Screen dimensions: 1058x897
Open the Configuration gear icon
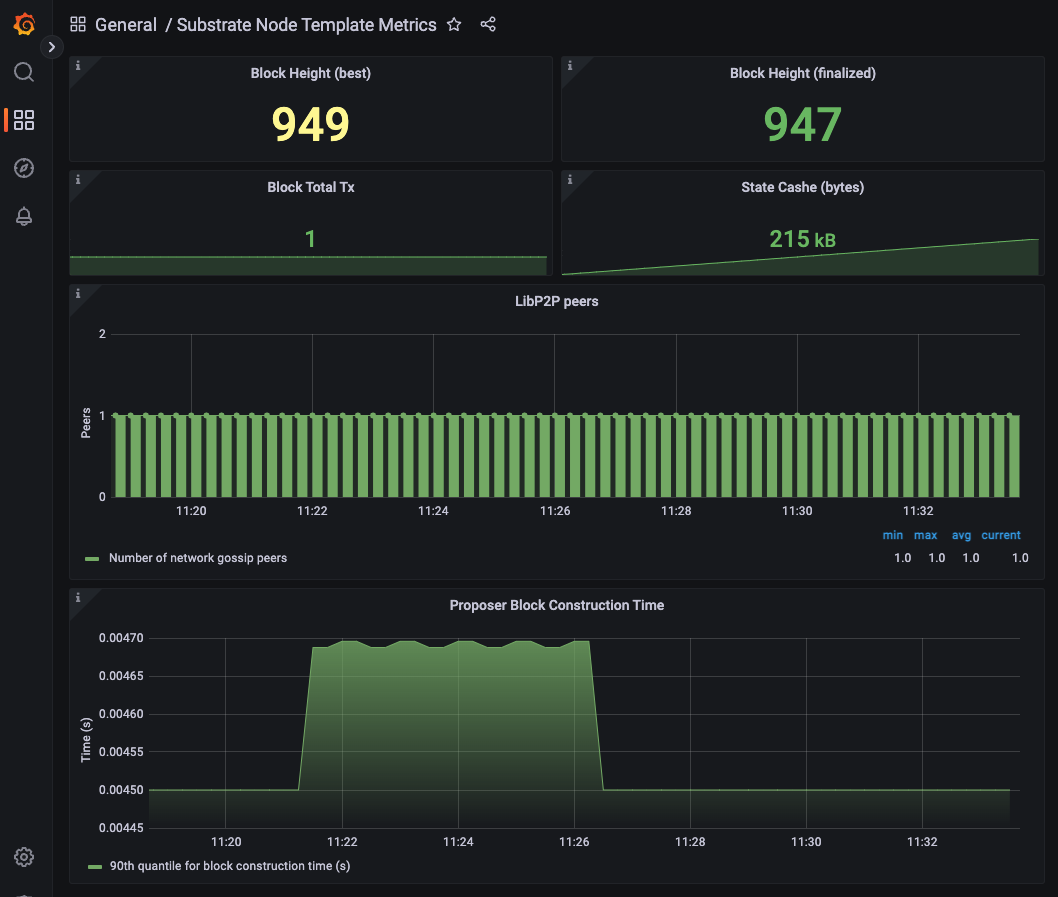coord(24,857)
